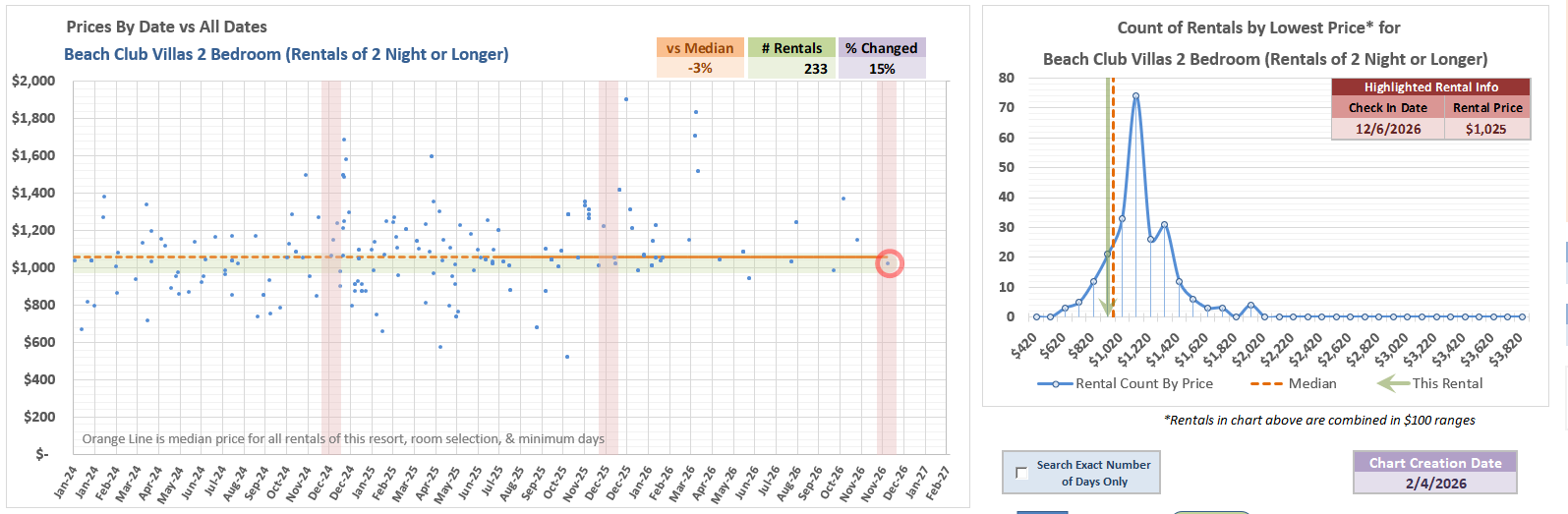Select the Jan-27 x-axis date label
This screenshot has width=1568, height=514.
916,483
